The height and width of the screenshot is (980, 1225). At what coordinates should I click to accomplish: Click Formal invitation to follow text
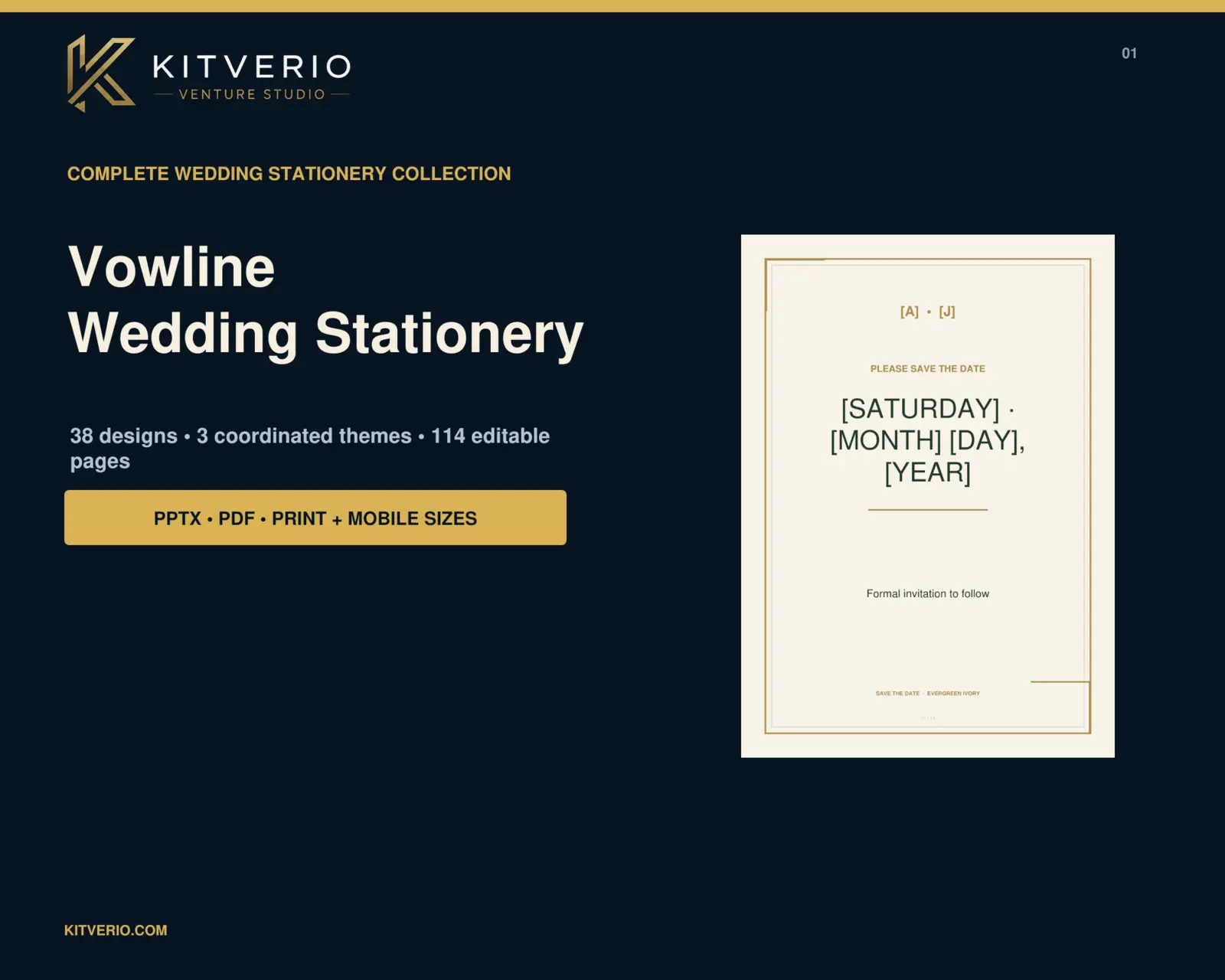click(x=928, y=593)
